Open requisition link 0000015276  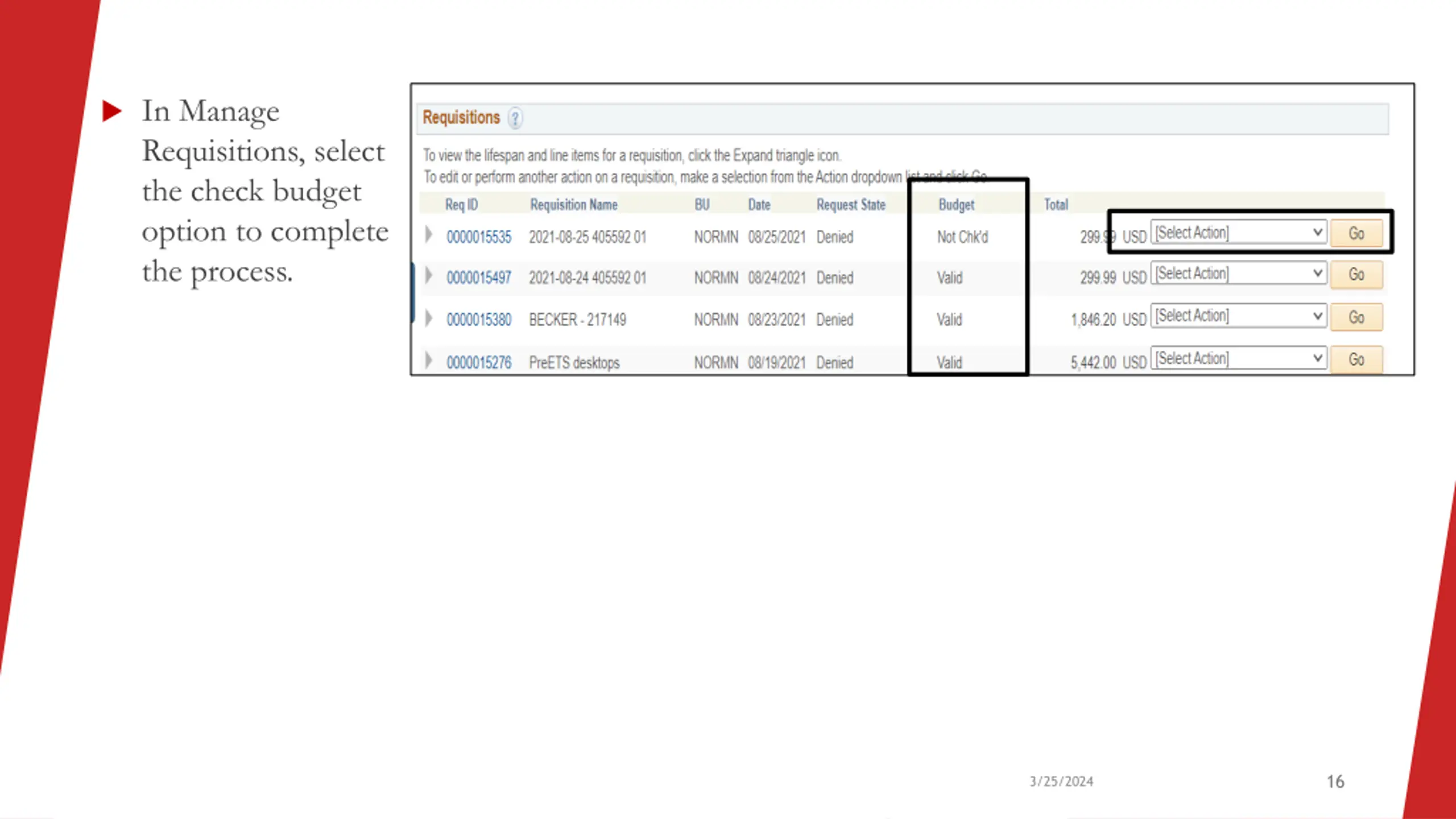pos(479,362)
